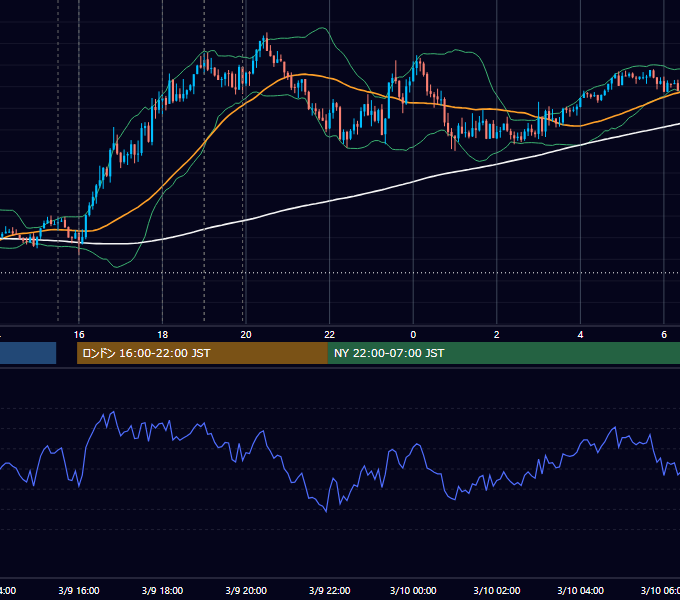Click the 3/10 00:00 date label
Image resolution: width=680 pixels, height=600 pixels.
tap(413, 590)
